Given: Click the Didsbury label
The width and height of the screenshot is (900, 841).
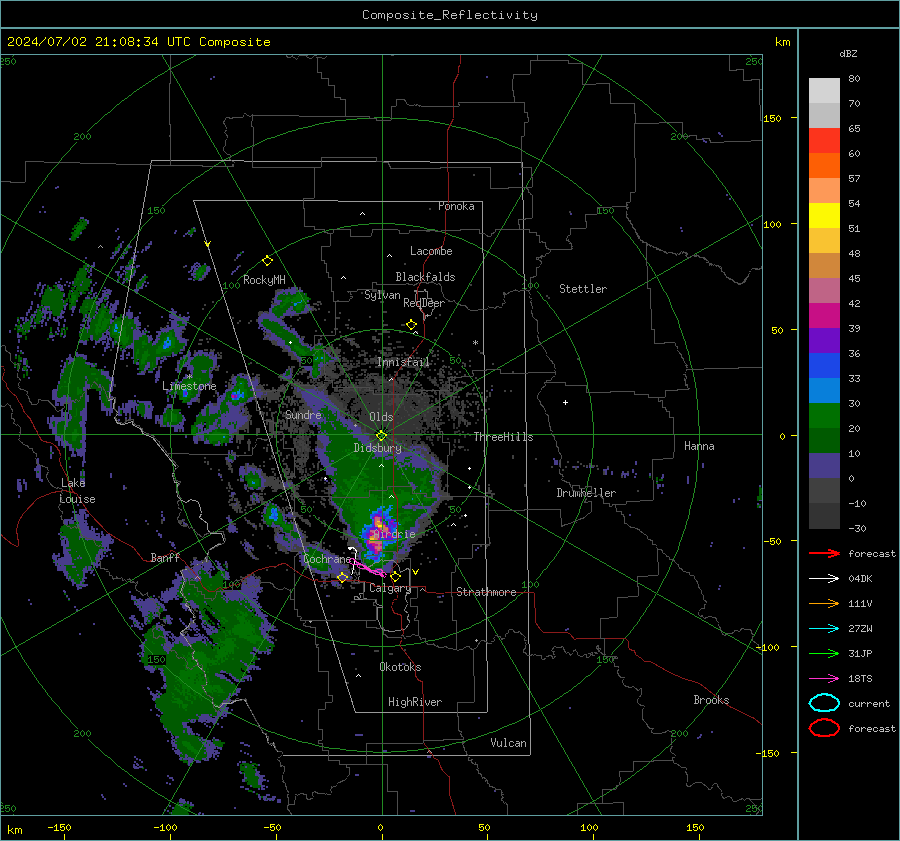Looking at the screenshot, I should point(377,448).
